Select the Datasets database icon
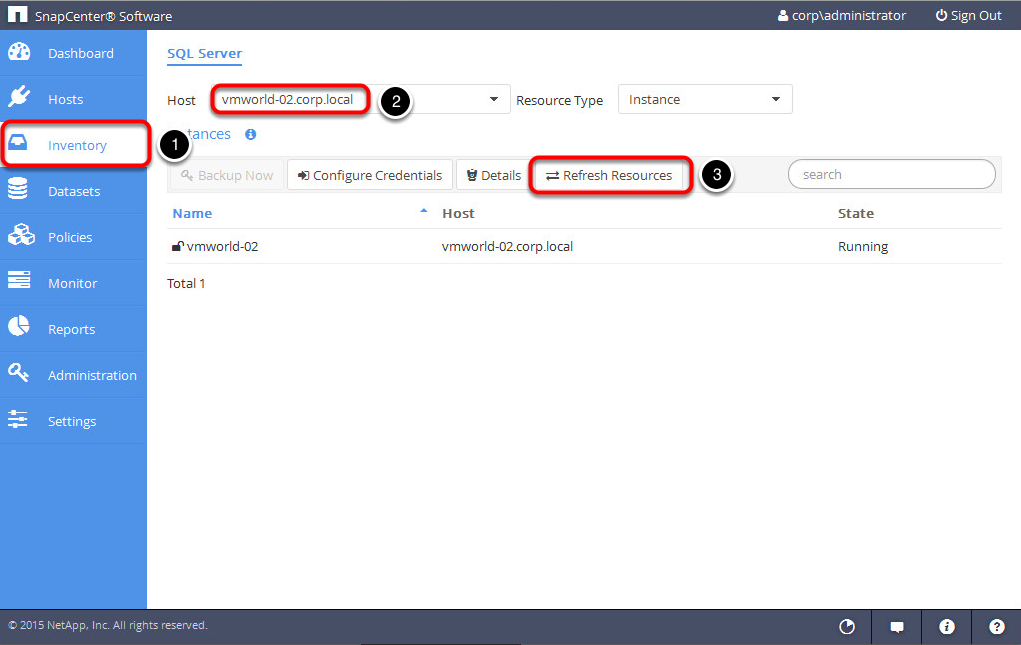Viewport: 1021px width, 645px height. point(18,189)
